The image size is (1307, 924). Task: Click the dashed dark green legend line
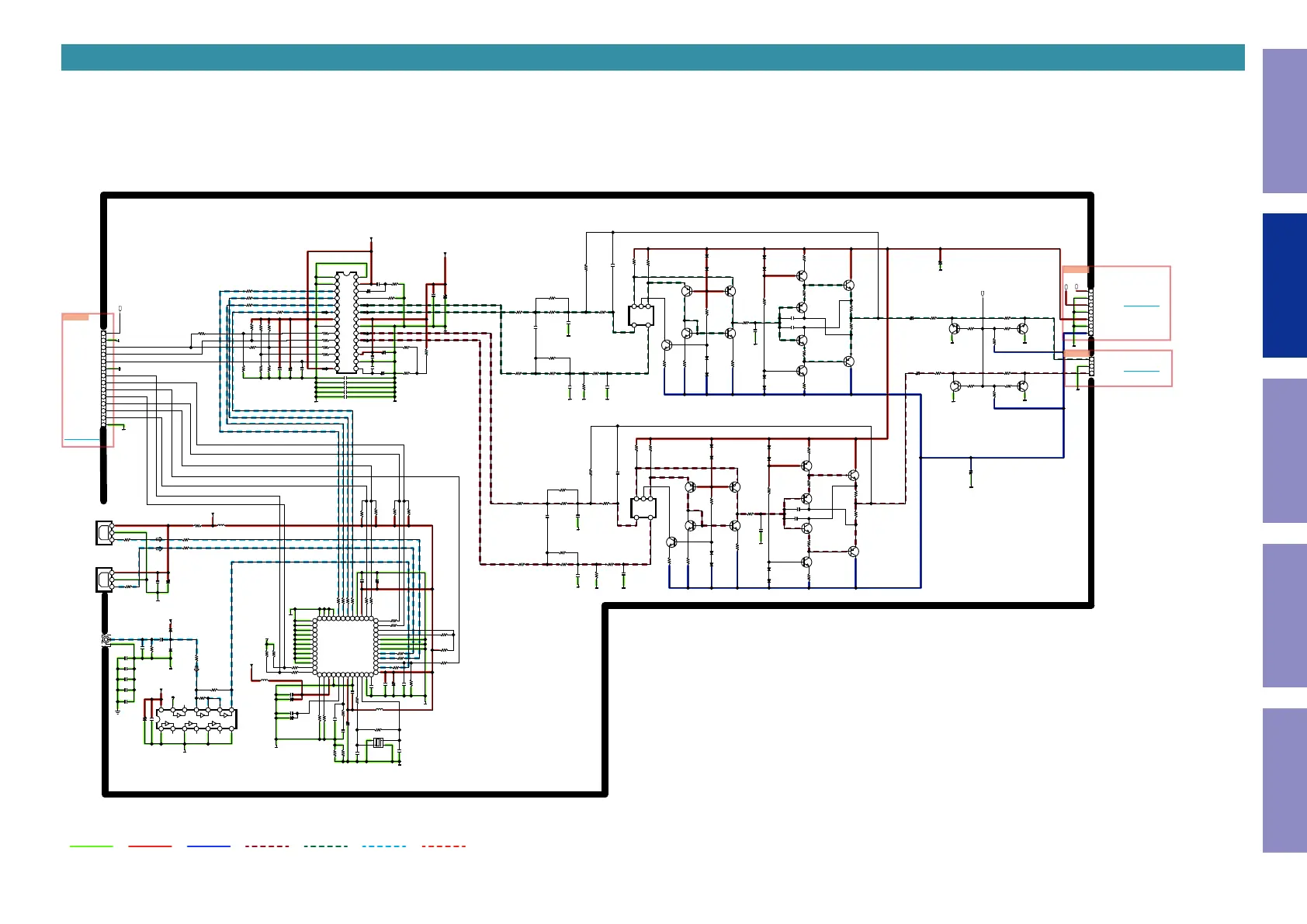(326, 846)
